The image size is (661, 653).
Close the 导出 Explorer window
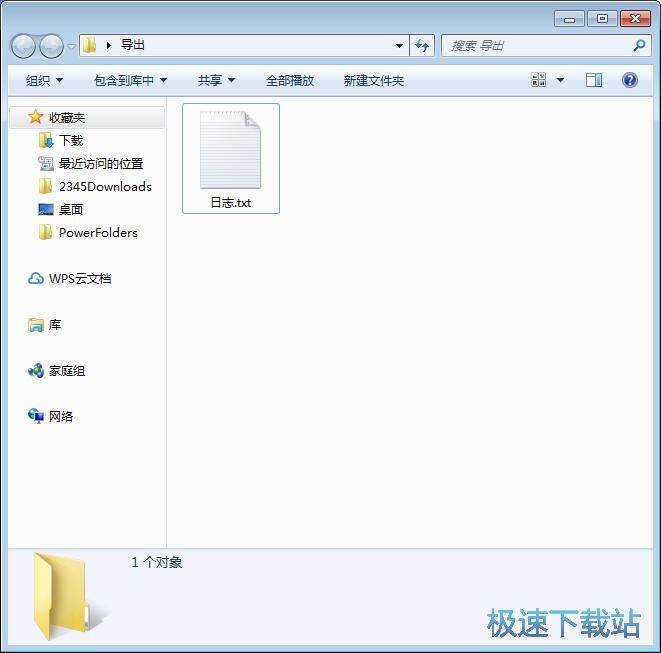click(x=635, y=19)
